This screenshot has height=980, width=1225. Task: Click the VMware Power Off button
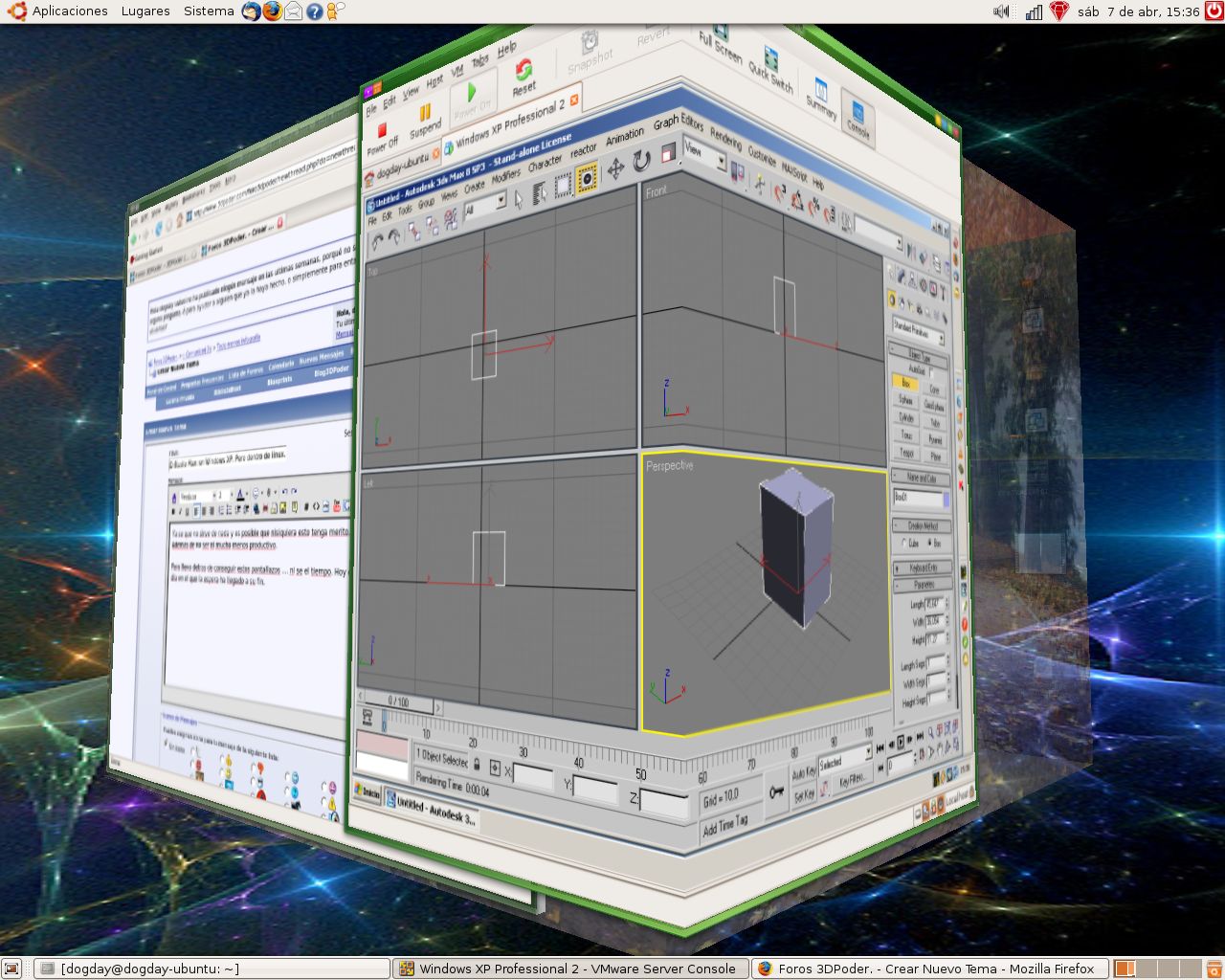(x=382, y=138)
